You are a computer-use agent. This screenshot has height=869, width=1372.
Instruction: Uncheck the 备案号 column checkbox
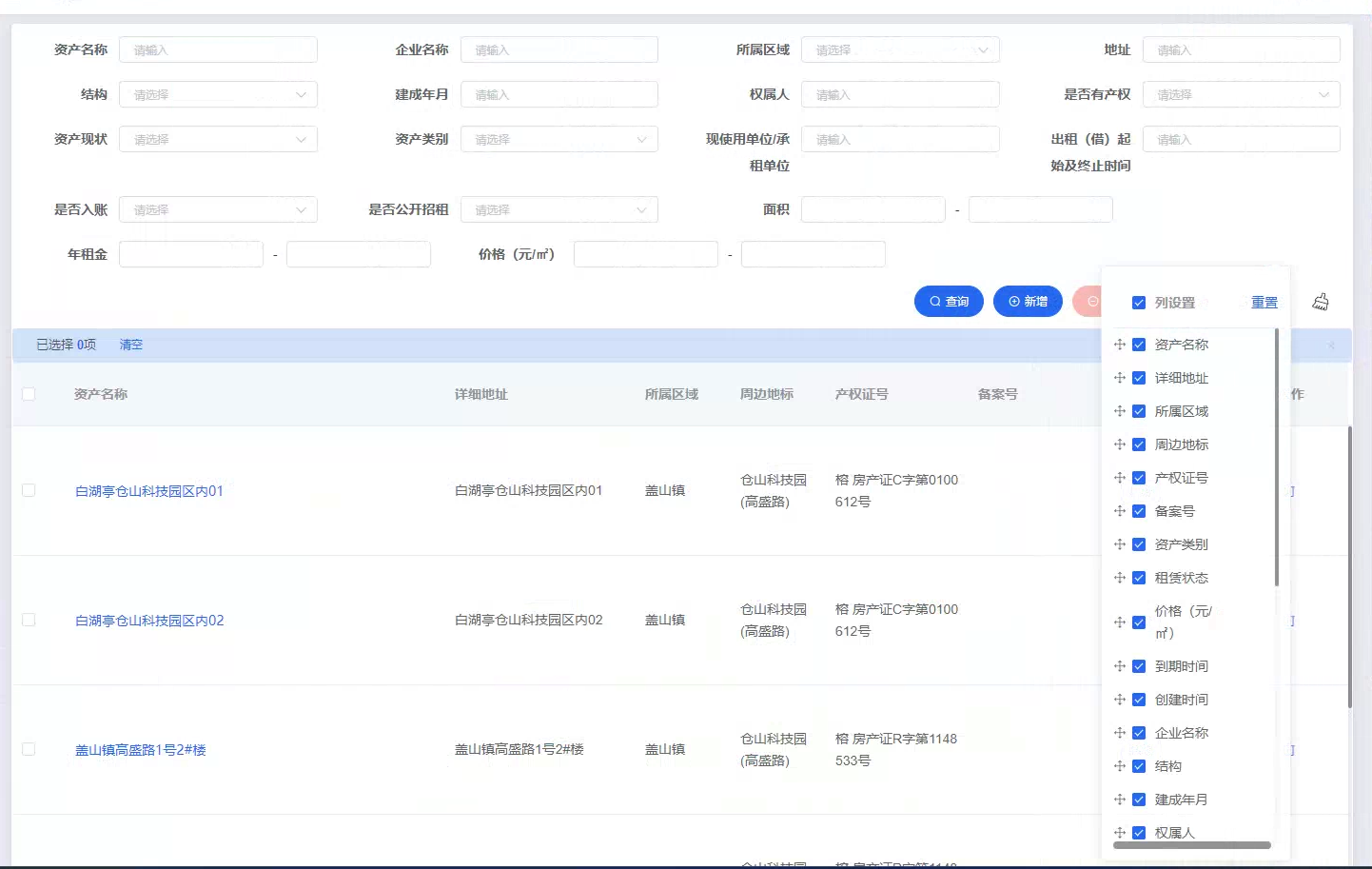tap(1139, 511)
